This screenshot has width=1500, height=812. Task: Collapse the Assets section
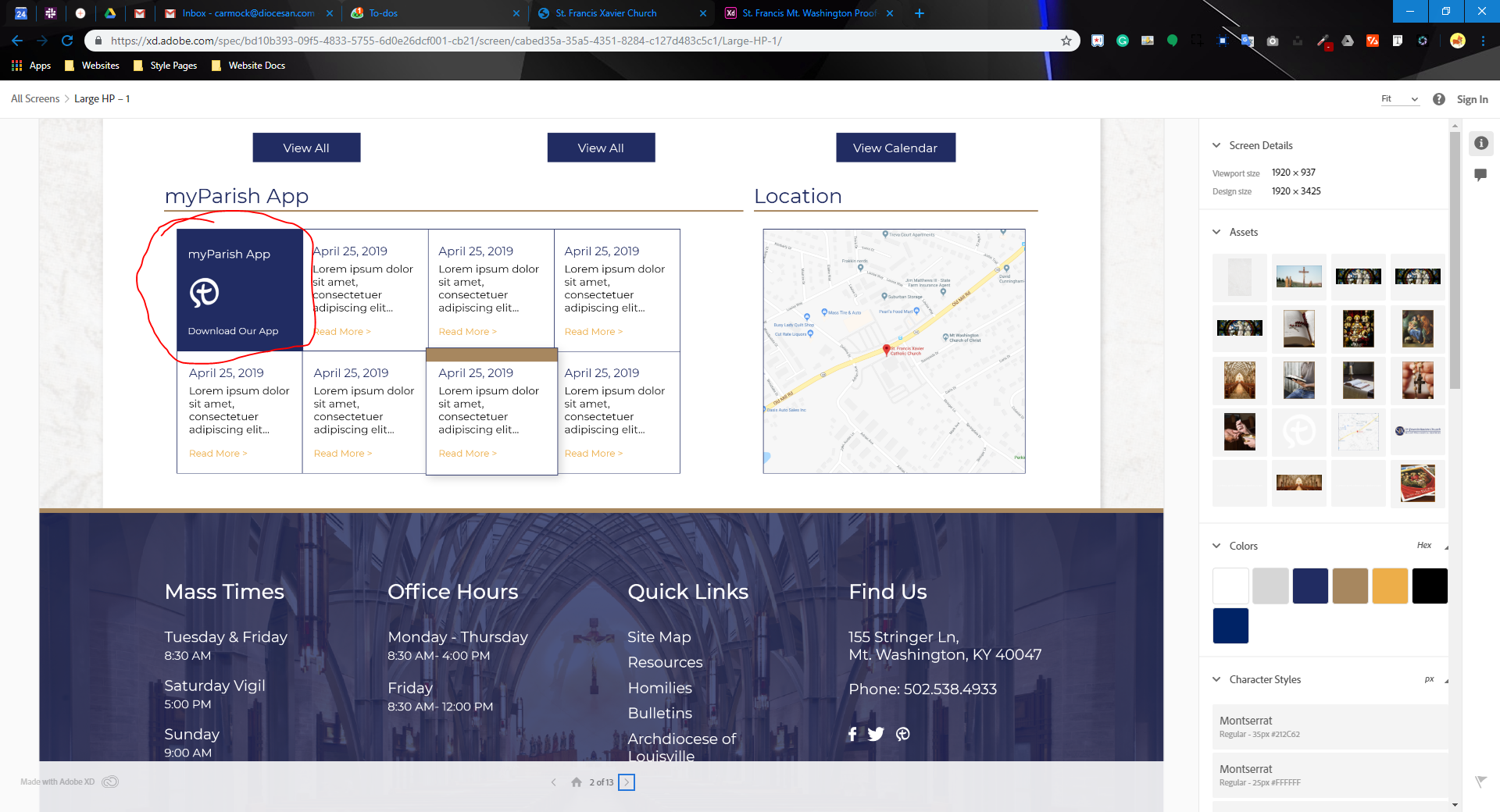tap(1216, 232)
